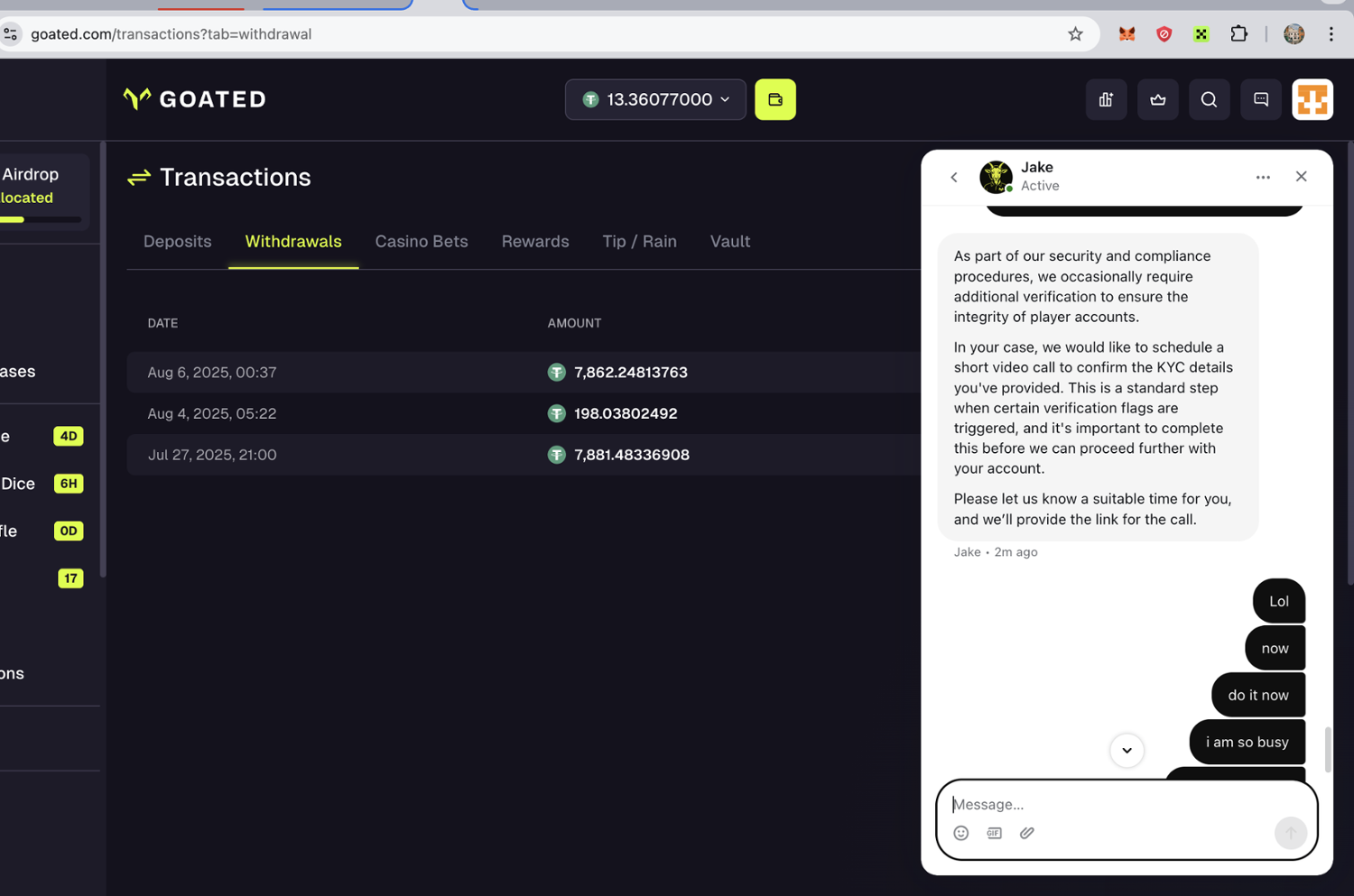Open the chat bubble icon in header
1354x896 pixels.
[1261, 99]
